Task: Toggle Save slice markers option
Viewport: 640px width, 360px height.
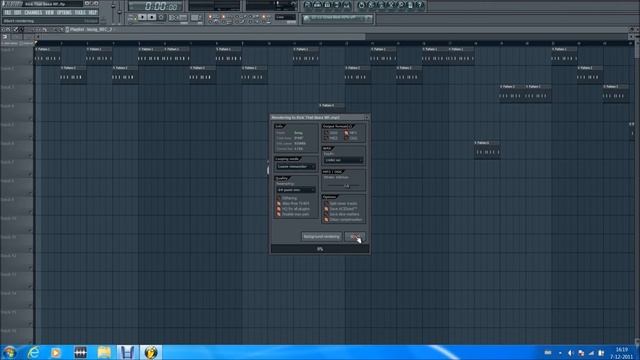Action: [x=326, y=214]
